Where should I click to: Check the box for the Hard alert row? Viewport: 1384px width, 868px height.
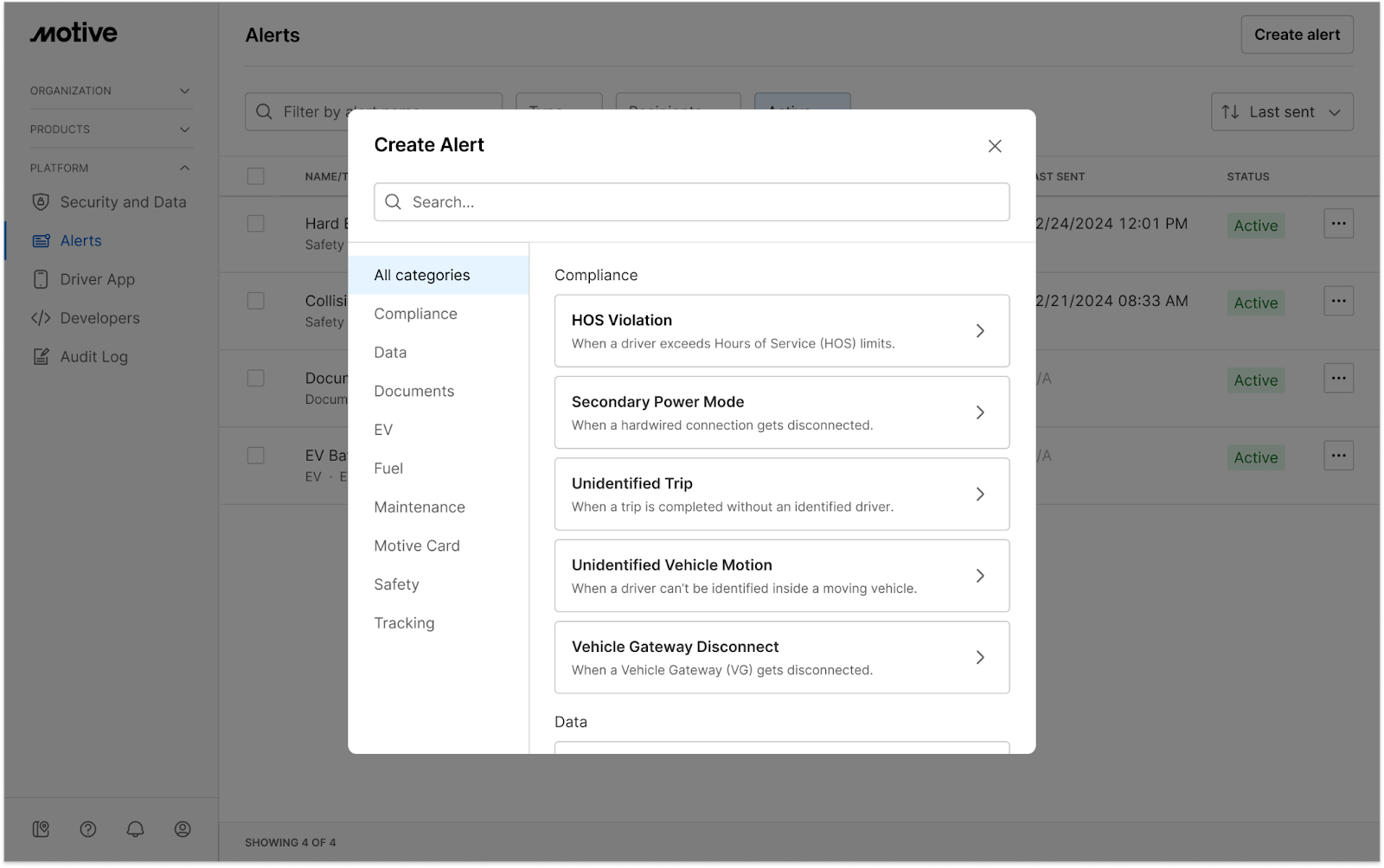[256, 224]
